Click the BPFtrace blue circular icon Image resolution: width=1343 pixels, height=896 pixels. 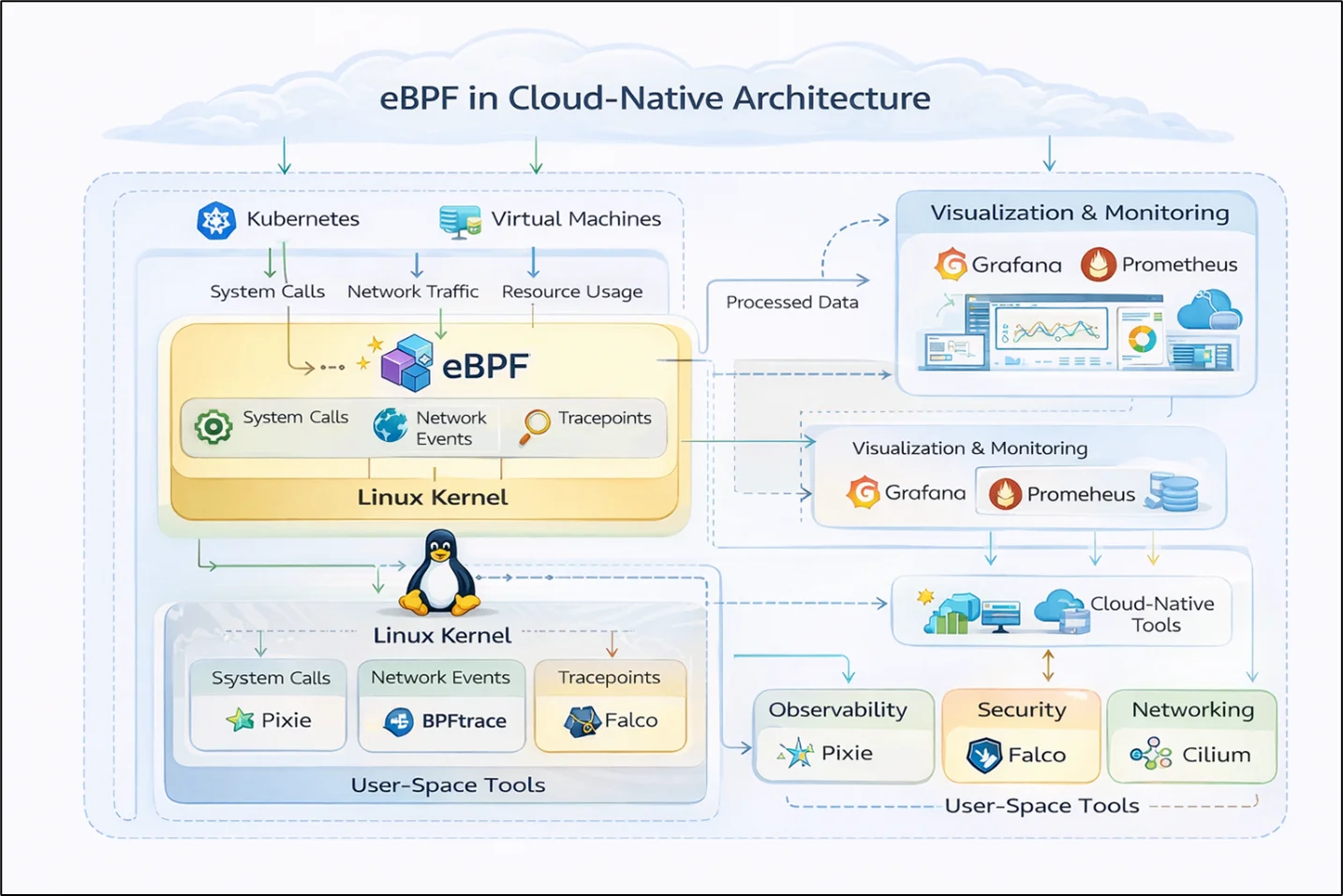coord(399,721)
